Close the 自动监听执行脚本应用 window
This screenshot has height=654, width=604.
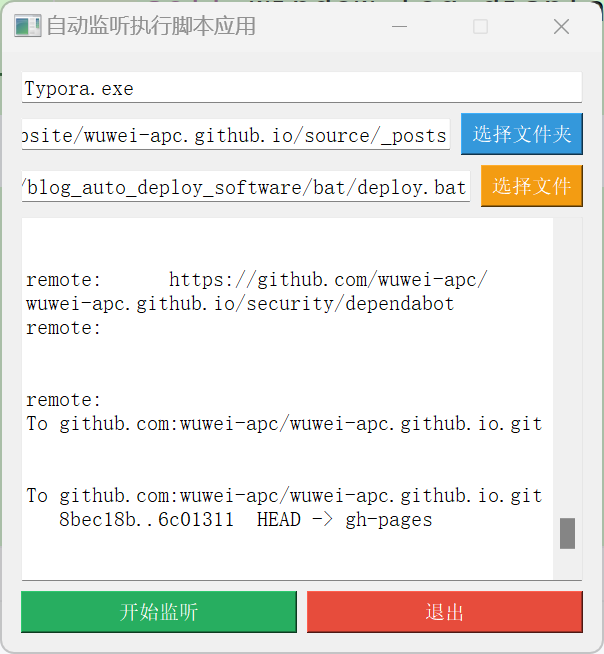(562, 27)
